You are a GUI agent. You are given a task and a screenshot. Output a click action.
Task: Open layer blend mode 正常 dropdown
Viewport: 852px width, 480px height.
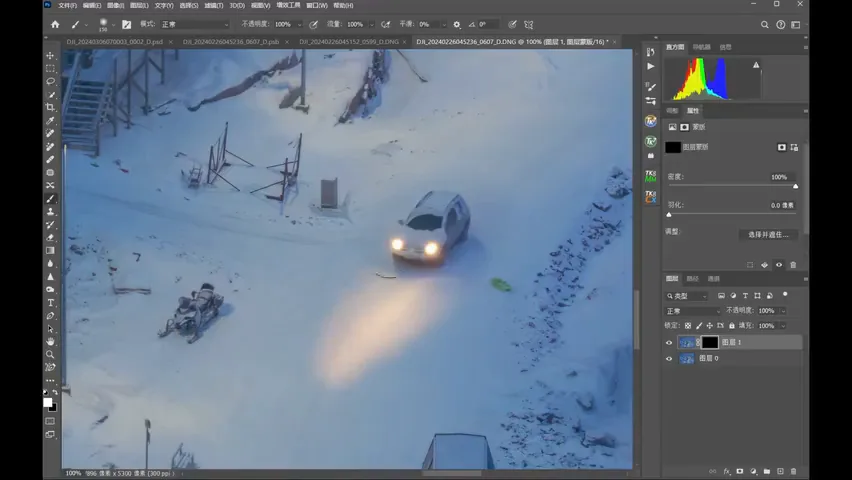693,311
